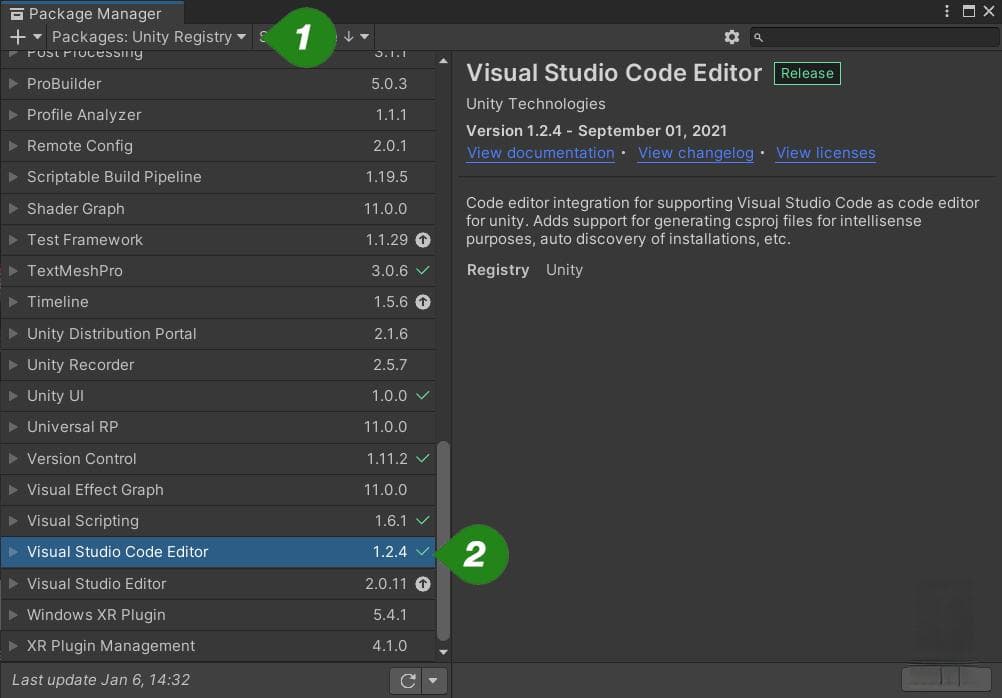Click Version 1.2.4 - September 01, 2021 text

click(x=596, y=131)
